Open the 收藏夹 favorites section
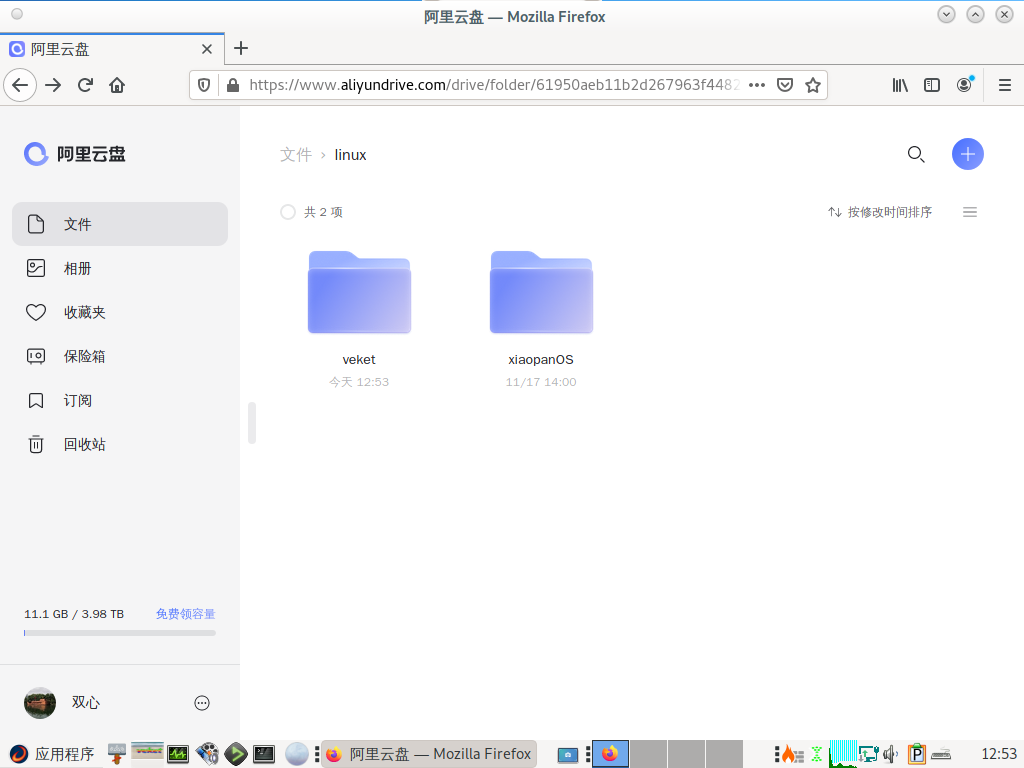This screenshot has height=768, width=1024. click(120, 312)
